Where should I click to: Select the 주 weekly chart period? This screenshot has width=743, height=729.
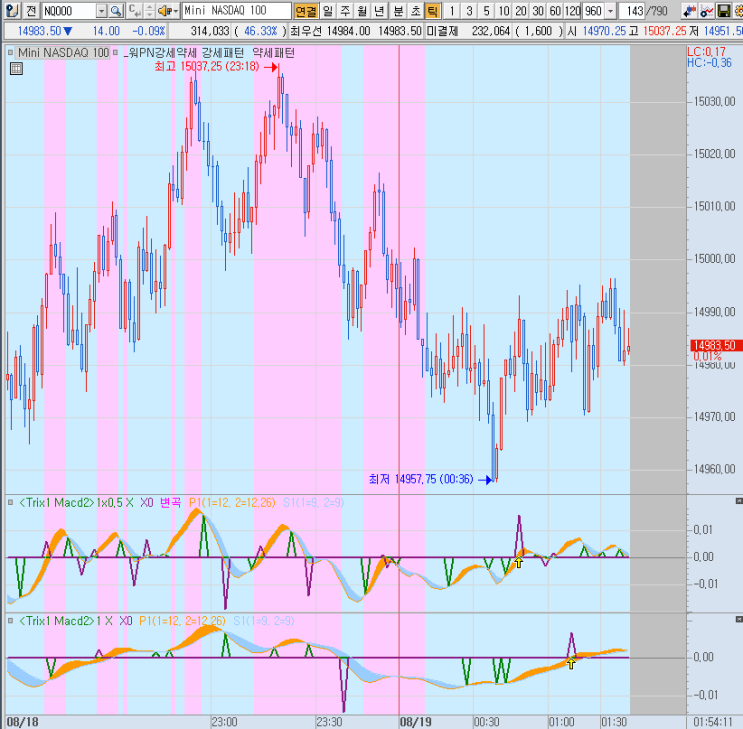pyautogui.click(x=345, y=10)
